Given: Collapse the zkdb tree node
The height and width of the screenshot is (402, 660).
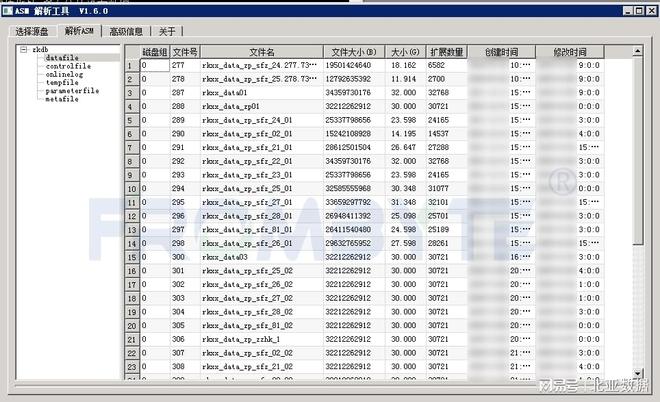Looking at the screenshot, I should coord(24,50).
